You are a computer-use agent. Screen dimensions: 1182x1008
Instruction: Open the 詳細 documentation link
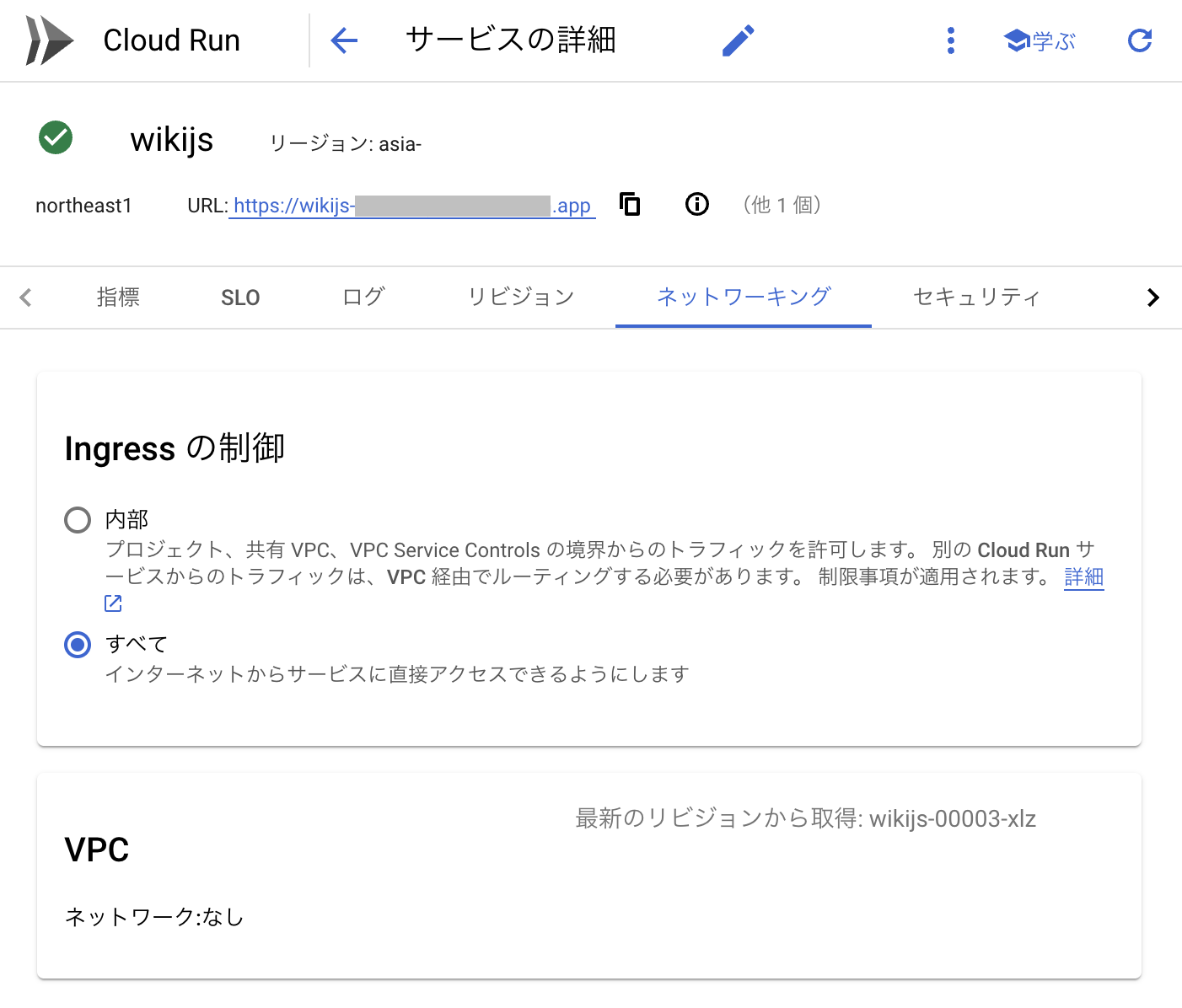click(1083, 576)
